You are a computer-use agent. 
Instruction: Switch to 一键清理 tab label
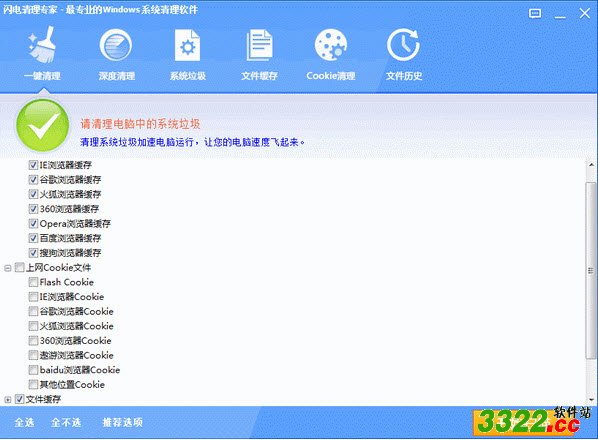[42, 76]
